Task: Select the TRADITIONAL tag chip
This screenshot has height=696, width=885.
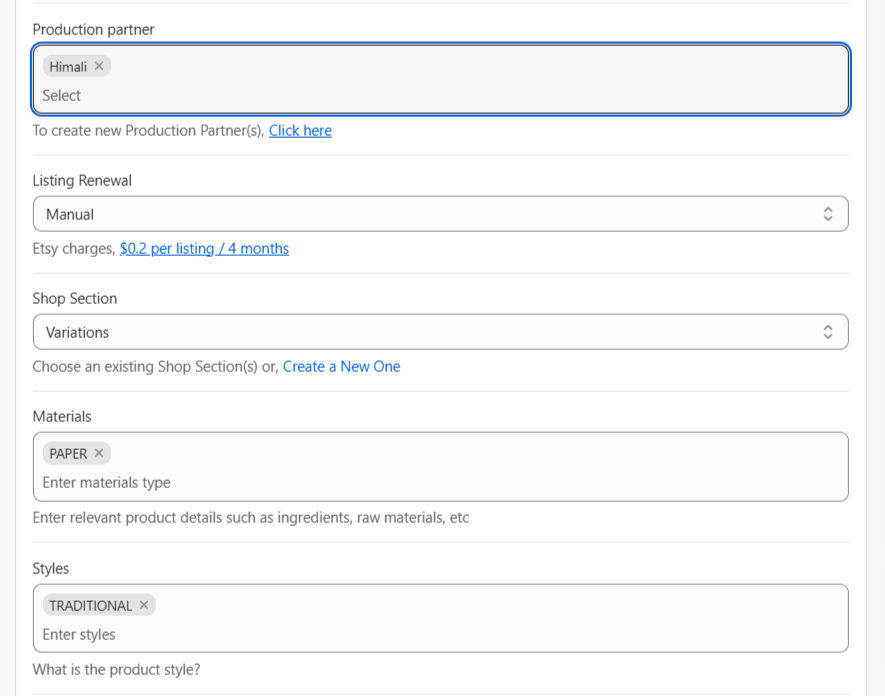Action: pos(99,605)
